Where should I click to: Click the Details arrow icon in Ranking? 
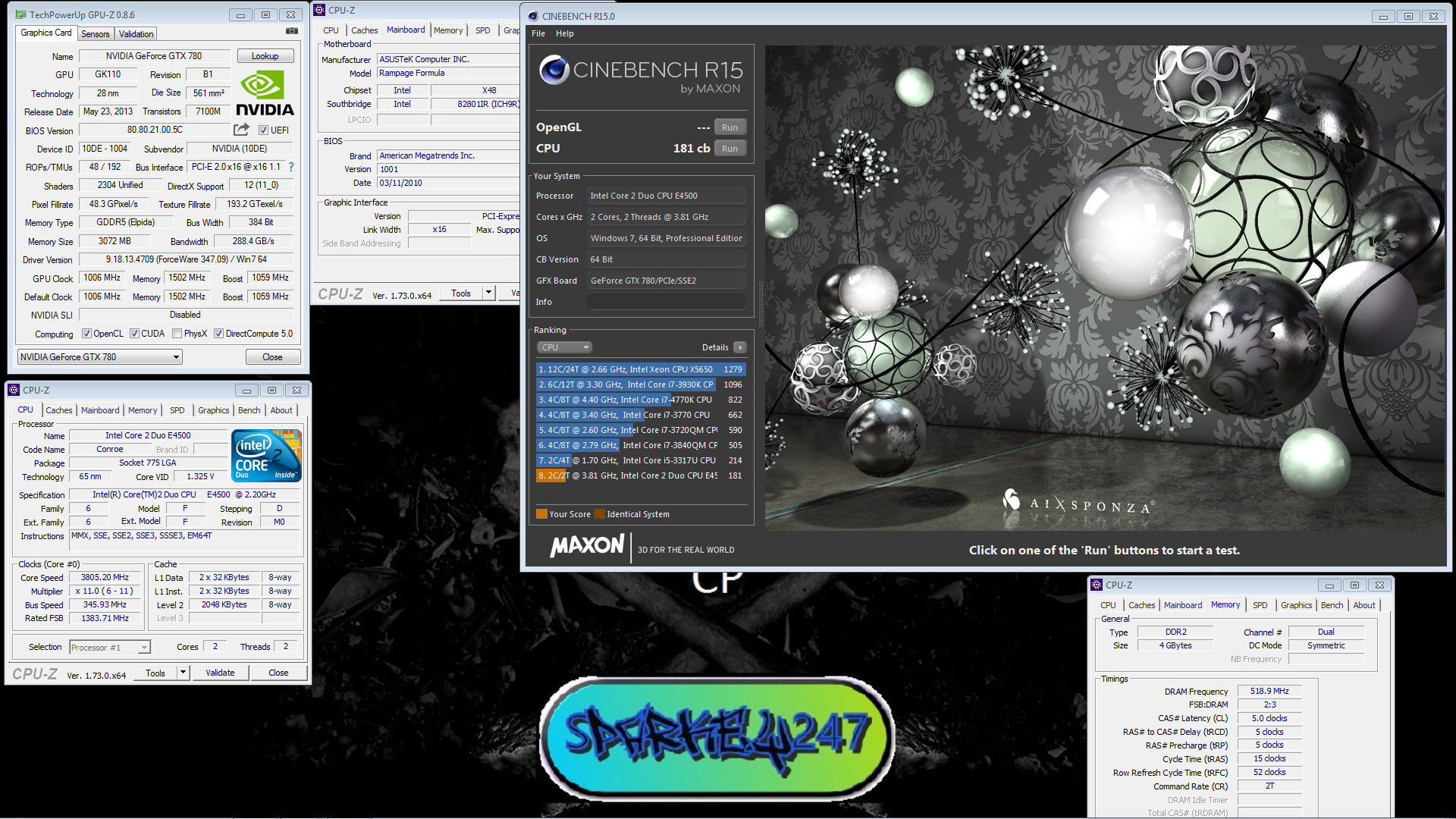coord(739,347)
